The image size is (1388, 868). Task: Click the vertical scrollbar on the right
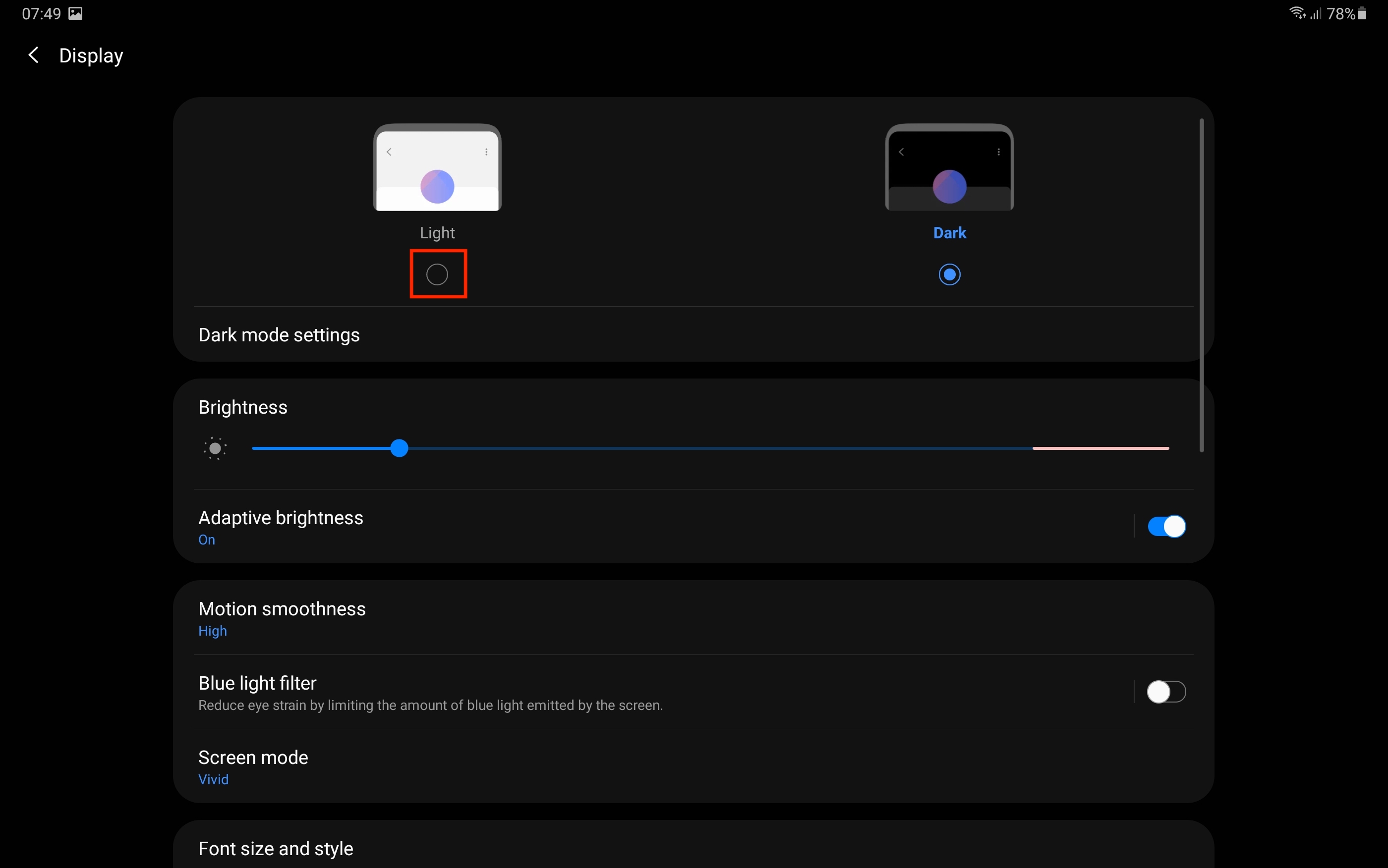(1202, 285)
